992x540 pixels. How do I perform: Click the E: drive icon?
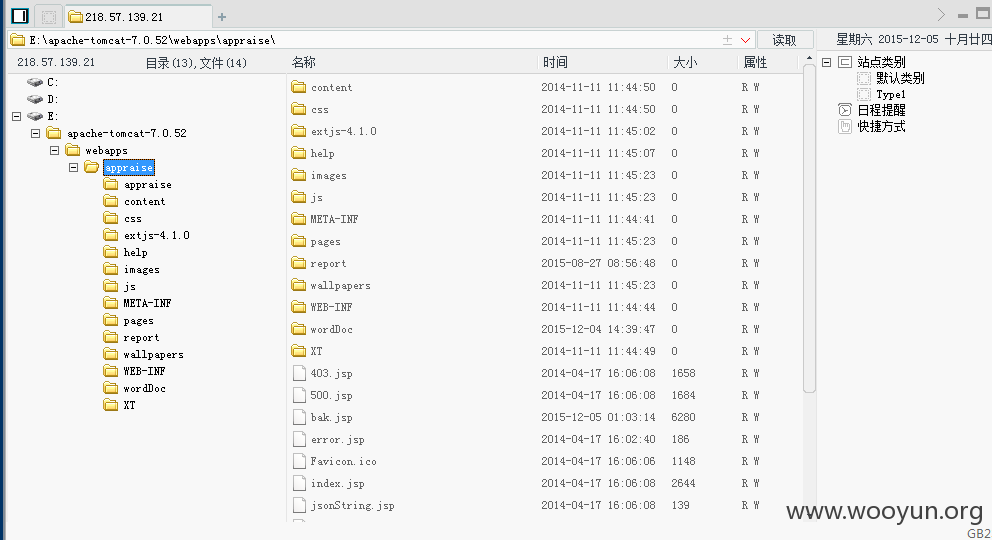click(x=35, y=116)
